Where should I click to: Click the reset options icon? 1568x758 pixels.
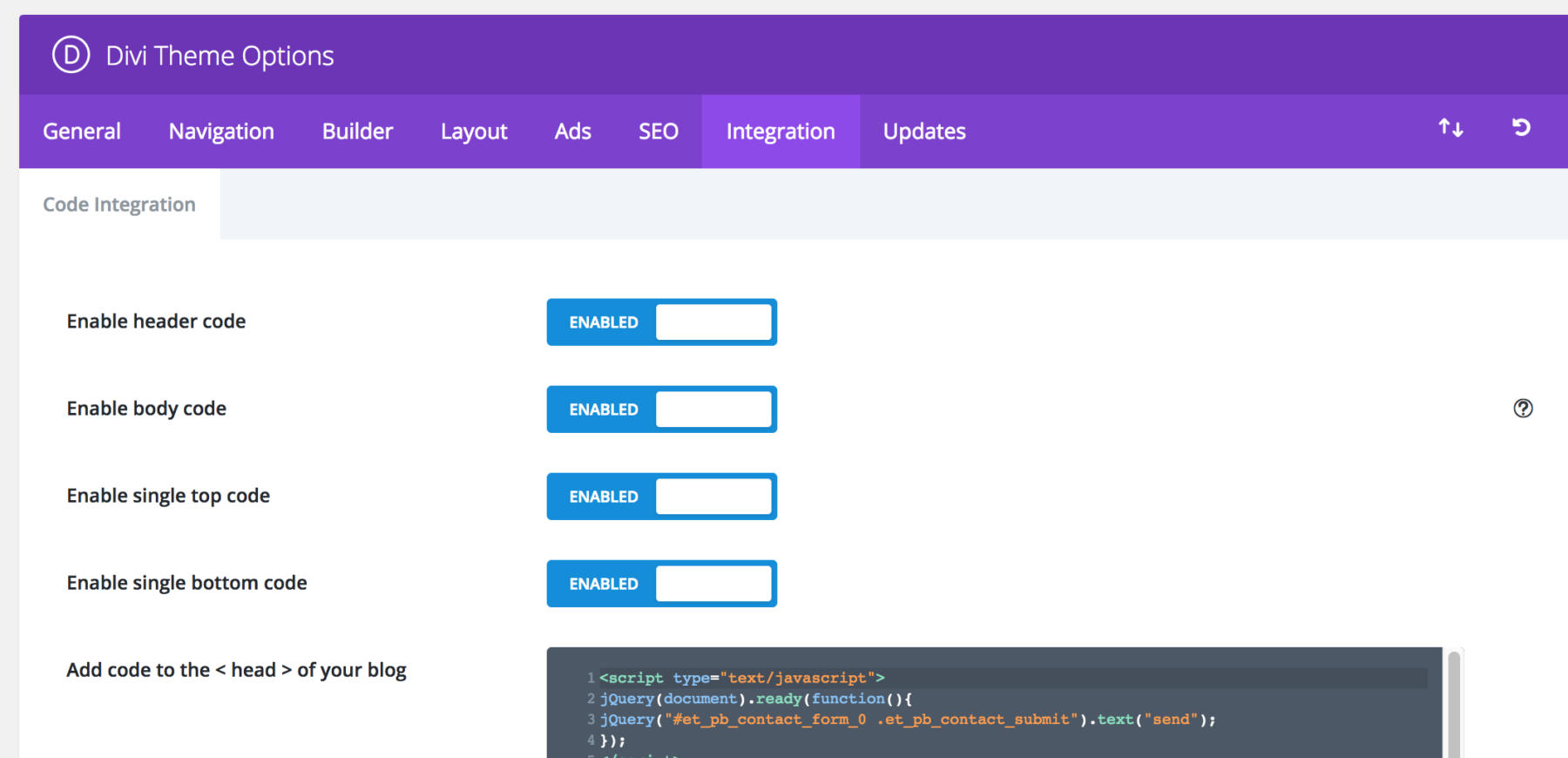[x=1521, y=128]
